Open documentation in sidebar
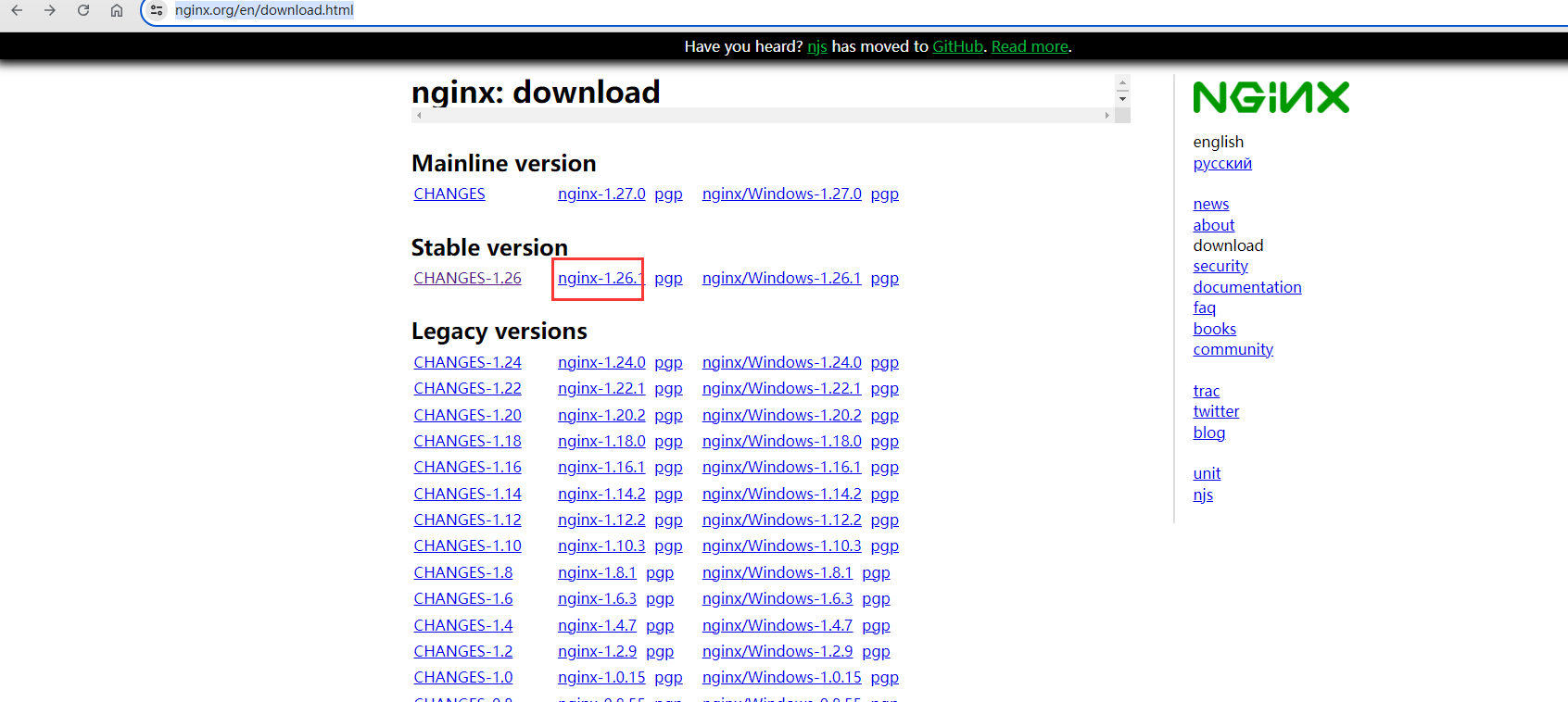 point(1247,287)
